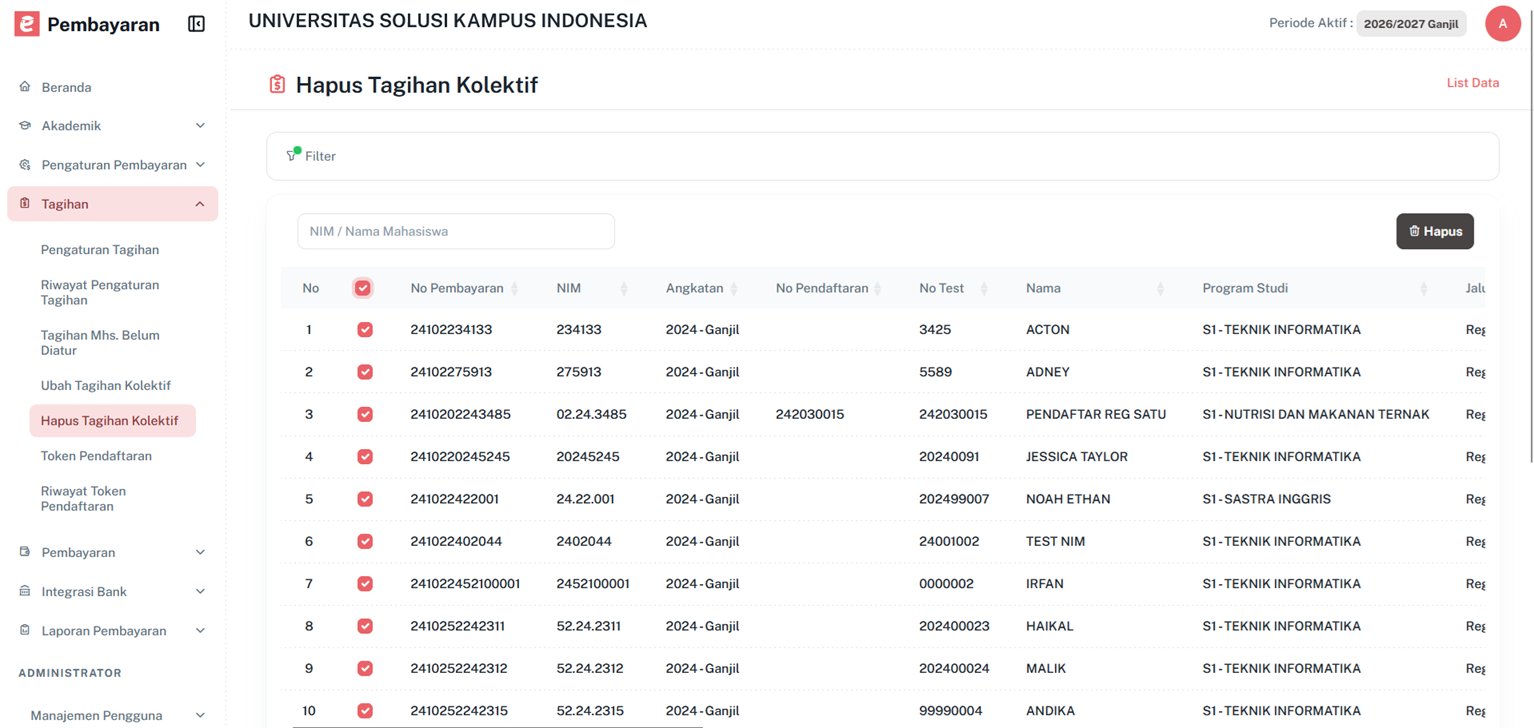Collapse the Tagihan menu chevron
The image size is (1534, 728).
[200, 204]
